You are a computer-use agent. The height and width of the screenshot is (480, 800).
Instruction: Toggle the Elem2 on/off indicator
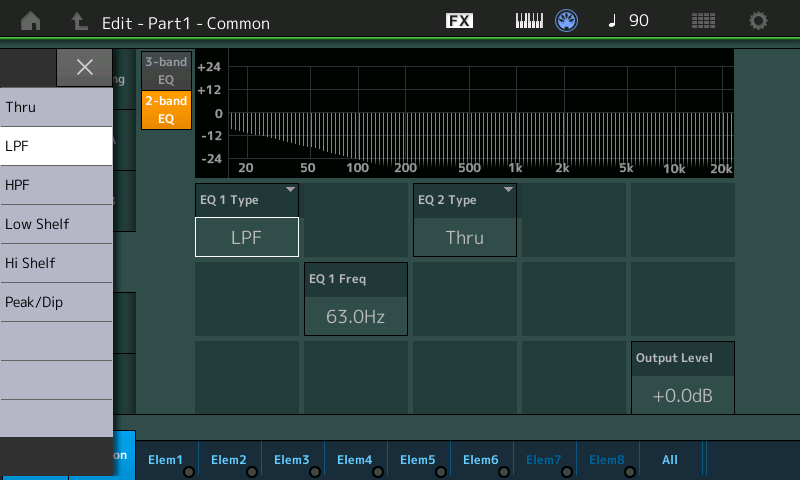[252, 472]
